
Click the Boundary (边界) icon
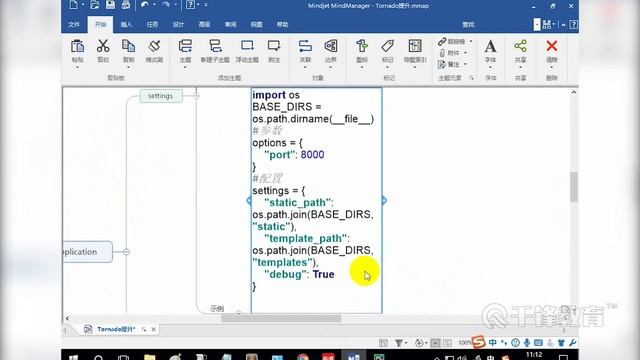pyautogui.click(x=331, y=46)
